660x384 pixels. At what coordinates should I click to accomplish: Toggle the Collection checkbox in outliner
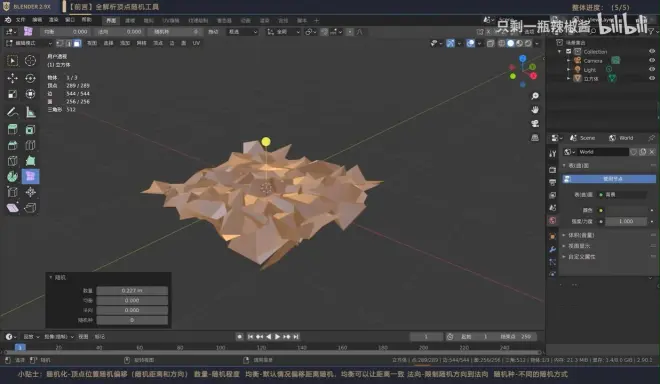(x=568, y=51)
